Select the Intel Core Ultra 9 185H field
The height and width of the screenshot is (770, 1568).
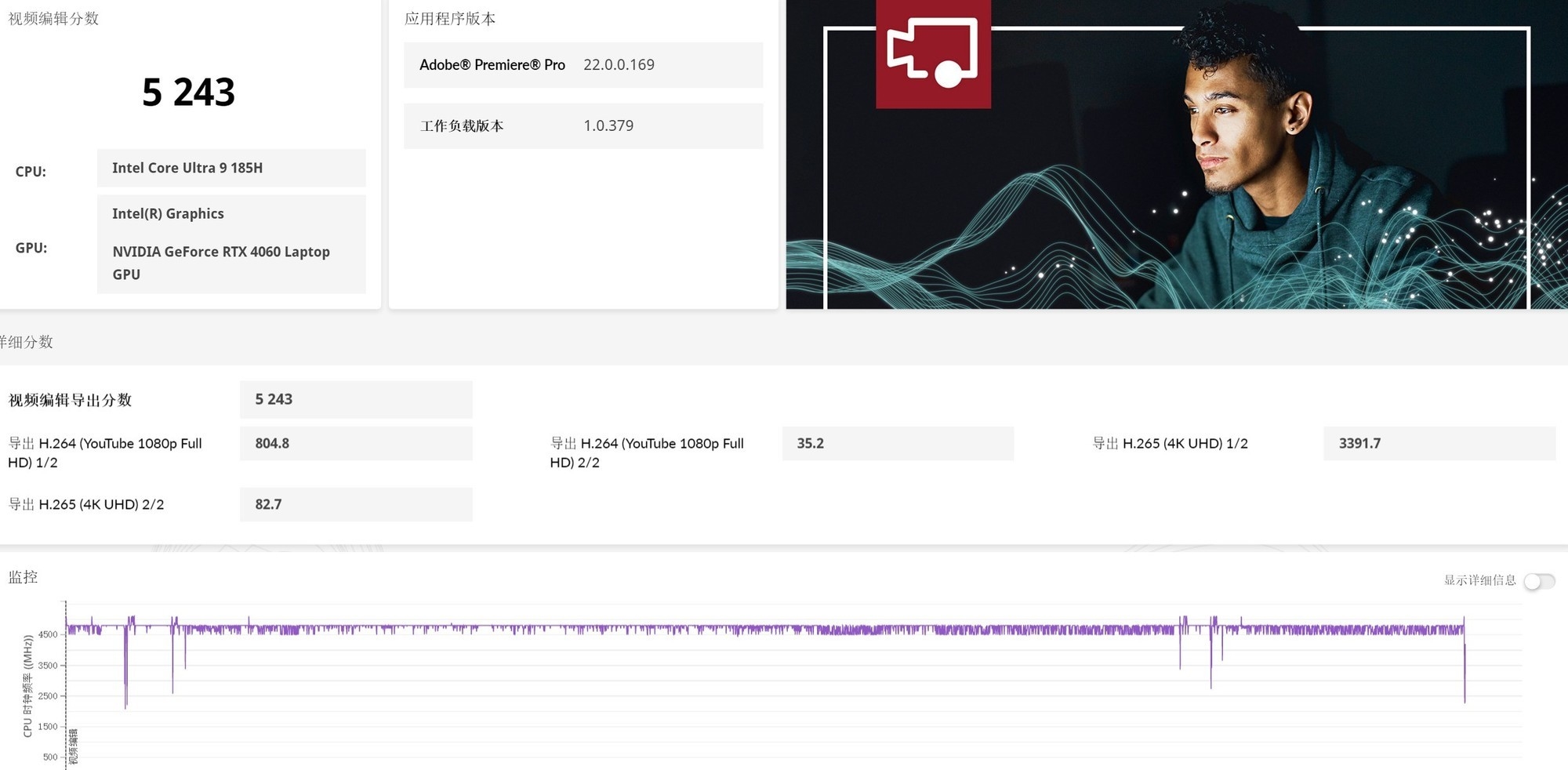(230, 168)
